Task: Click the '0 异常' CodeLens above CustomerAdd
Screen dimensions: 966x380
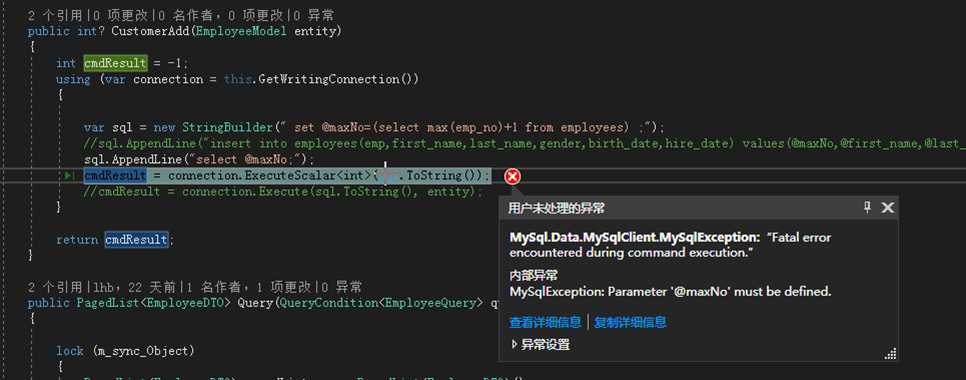Action: click(x=313, y=15)
